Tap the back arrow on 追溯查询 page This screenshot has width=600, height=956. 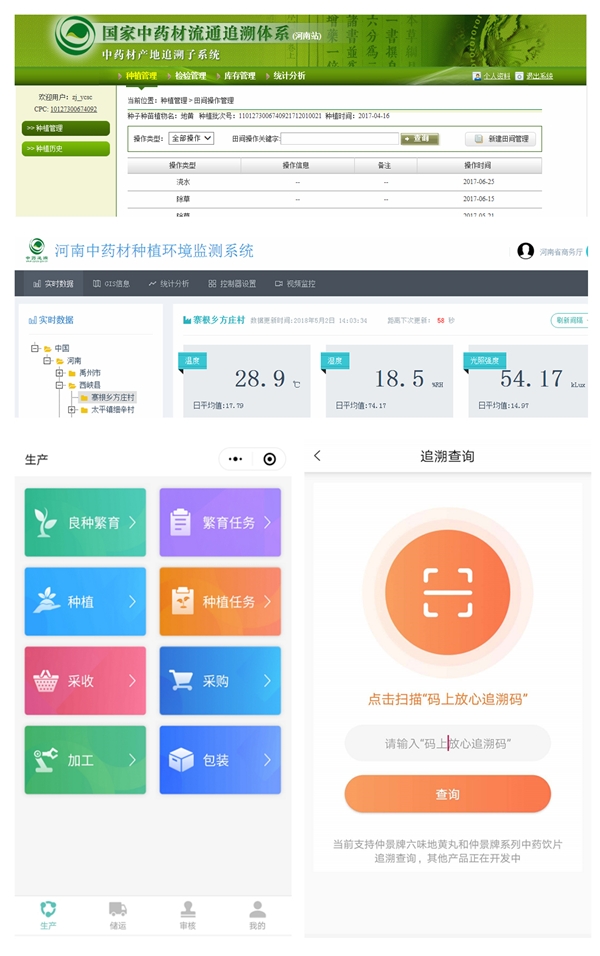point(318,456)
